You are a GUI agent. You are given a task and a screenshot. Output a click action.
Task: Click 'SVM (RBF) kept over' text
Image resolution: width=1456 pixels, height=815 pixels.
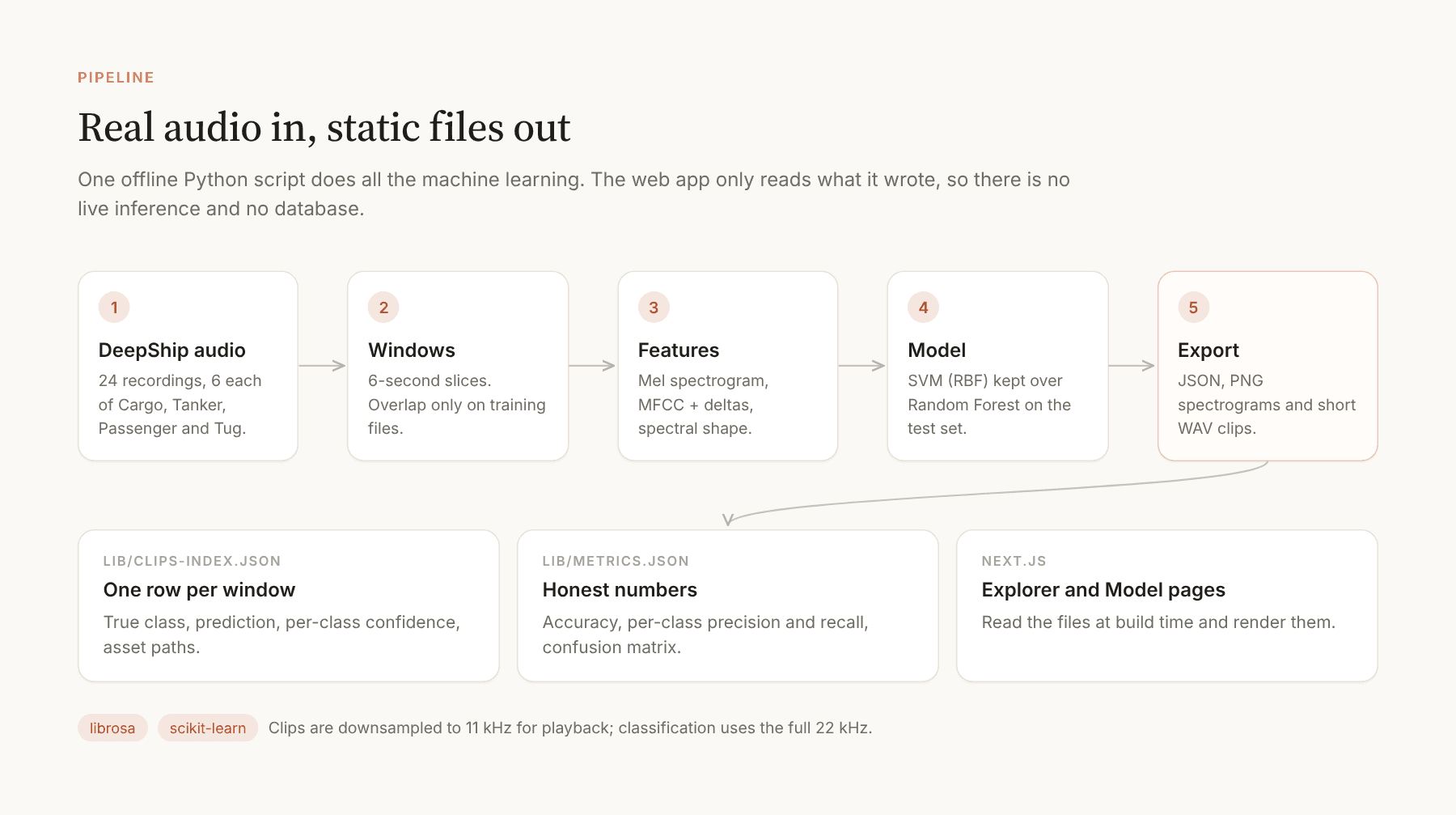[985, 380]
